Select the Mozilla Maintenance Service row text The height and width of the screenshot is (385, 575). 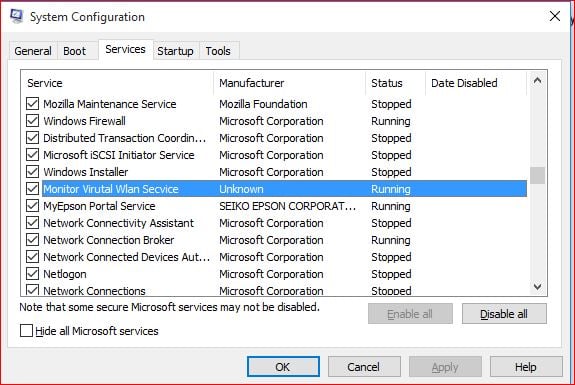click(110, 104)
